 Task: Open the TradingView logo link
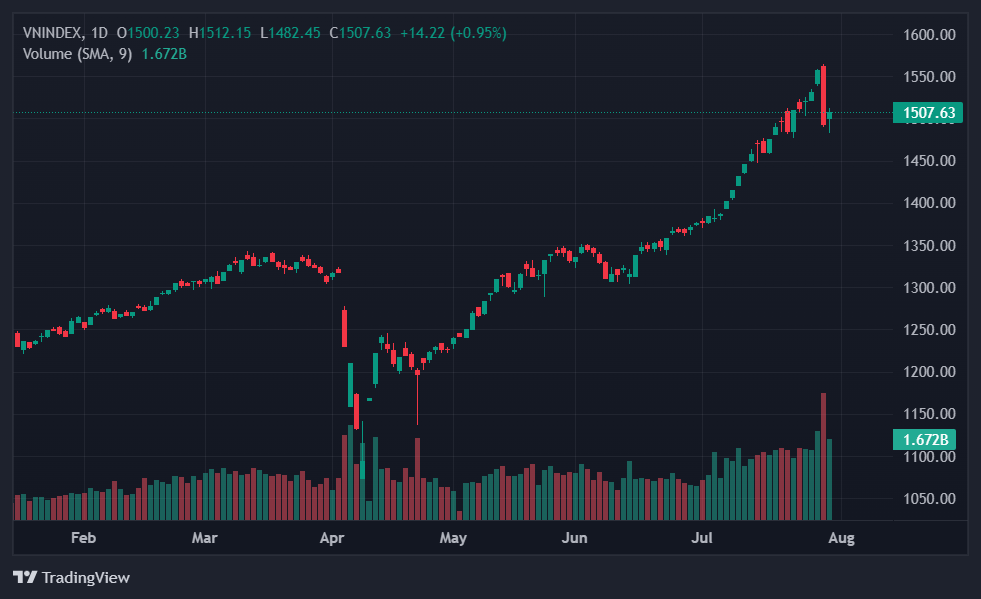click(x=71, y=577)
